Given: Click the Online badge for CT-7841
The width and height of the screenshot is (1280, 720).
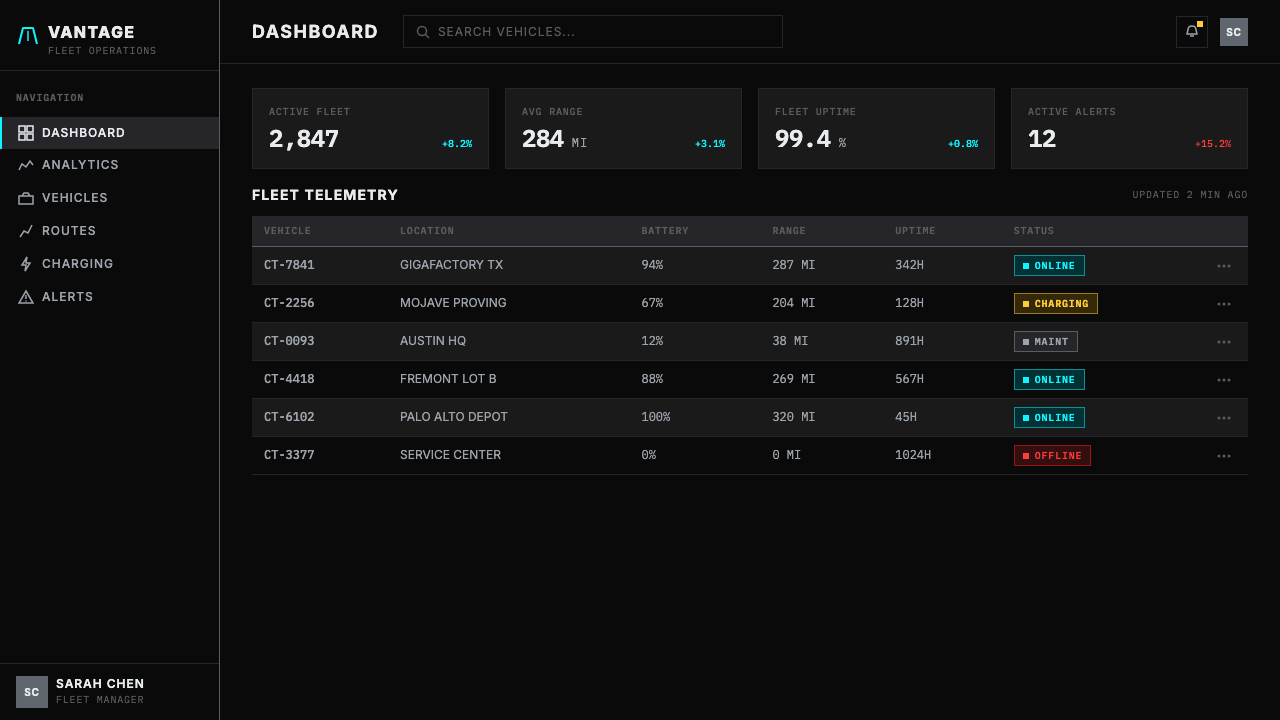Looking at the screenshot, I should pyautogui.click(x=1049, y=266).
